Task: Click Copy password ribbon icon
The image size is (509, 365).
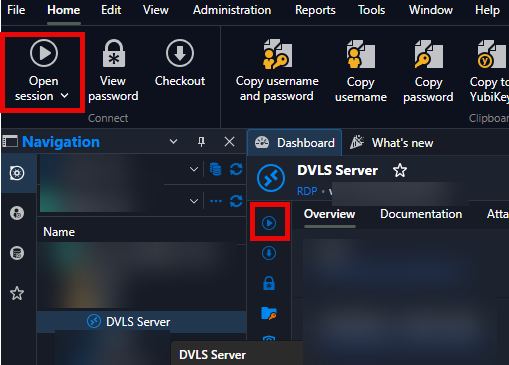Action: 428,54
